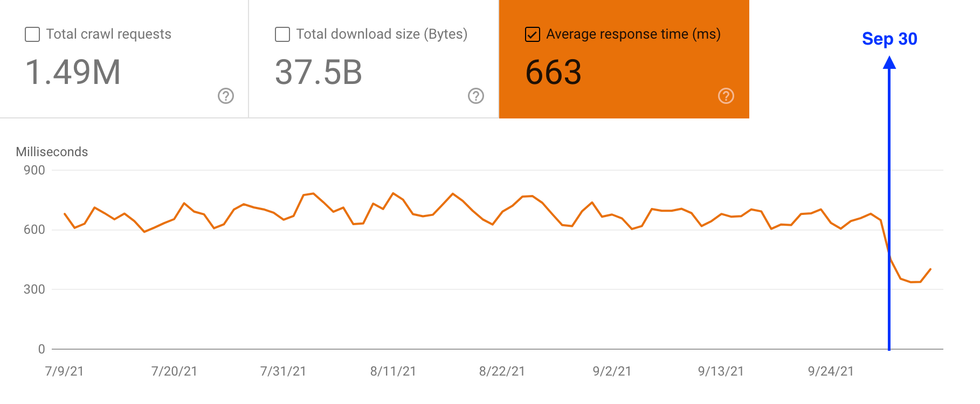Viewport: 980px width, 404px height.
Task: Uncheck the Average response time checkbox
Action: [x=532, y=35]
